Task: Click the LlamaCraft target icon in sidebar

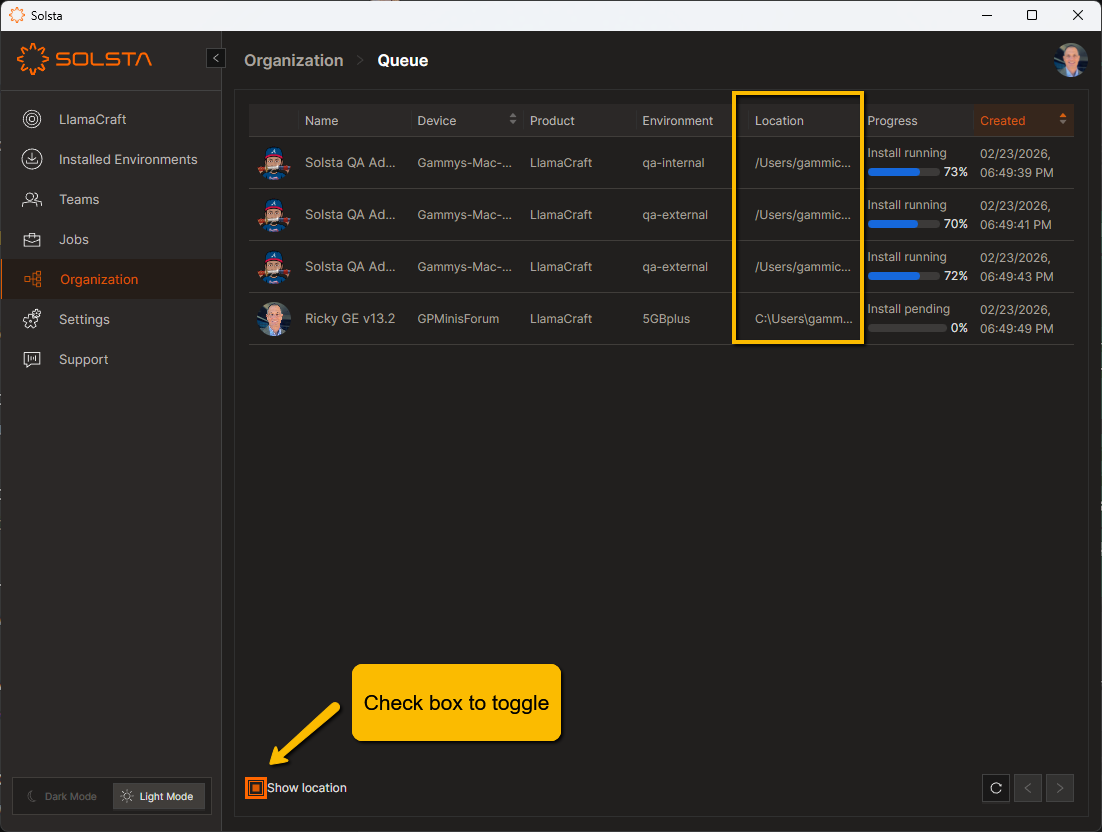Action: tap(32, 119)
